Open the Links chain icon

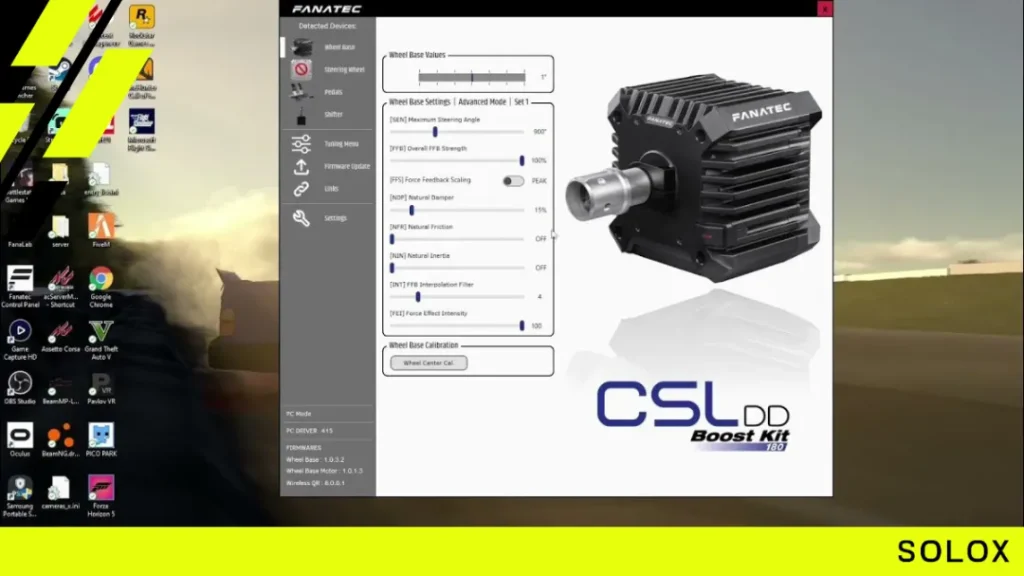coord(301,189)
